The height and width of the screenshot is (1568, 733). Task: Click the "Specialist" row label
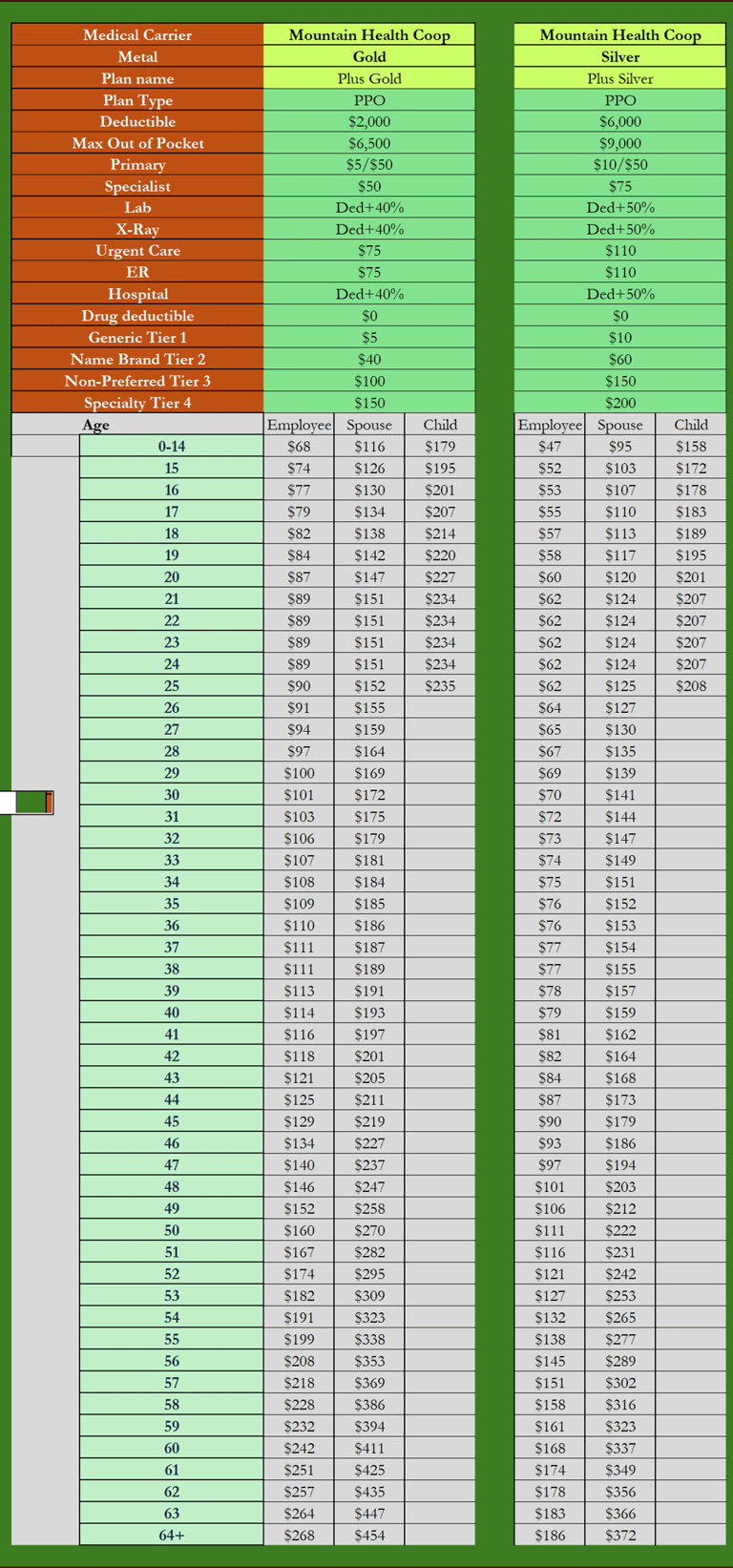(x=137, y=186)
